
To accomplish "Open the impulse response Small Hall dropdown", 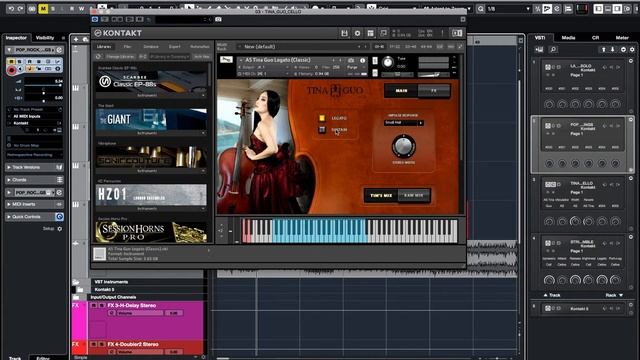I will pos(403,122).
